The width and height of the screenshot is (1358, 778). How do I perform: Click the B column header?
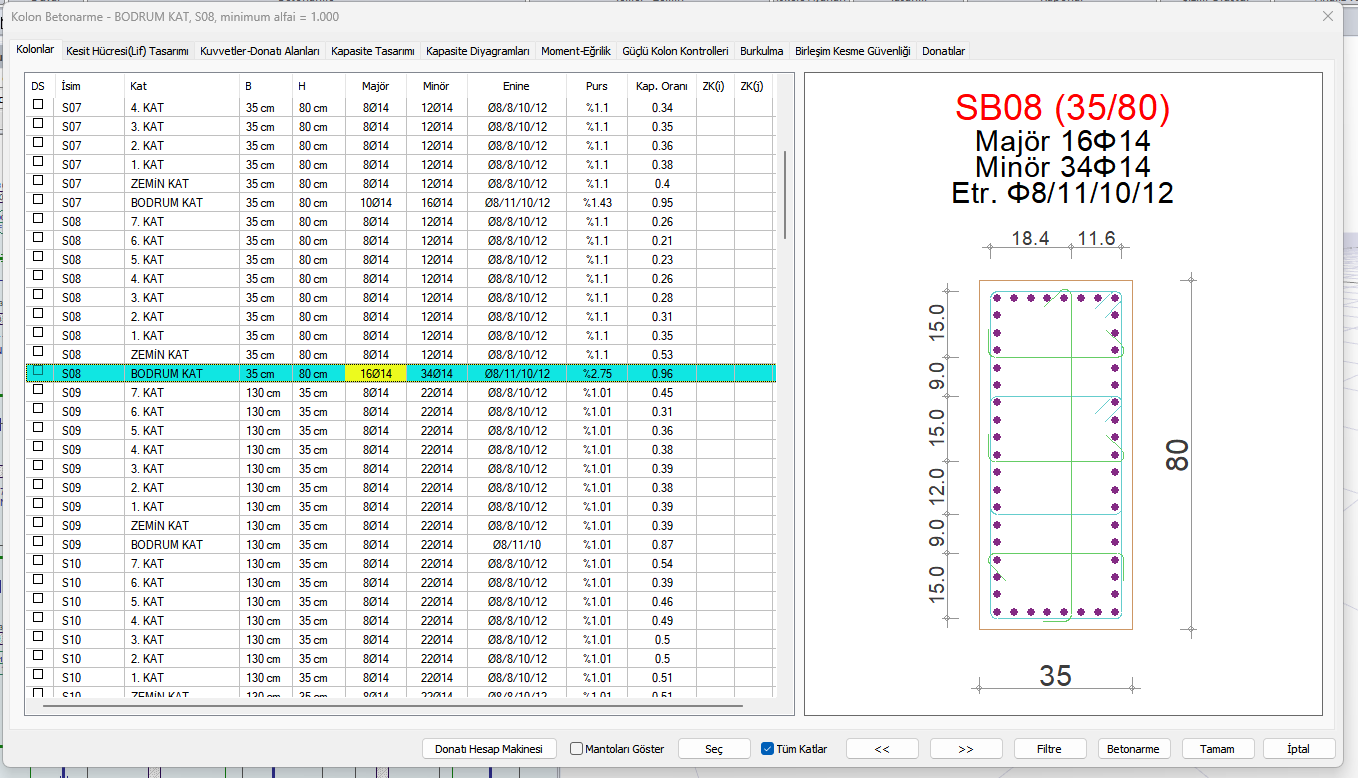(267, 86)
